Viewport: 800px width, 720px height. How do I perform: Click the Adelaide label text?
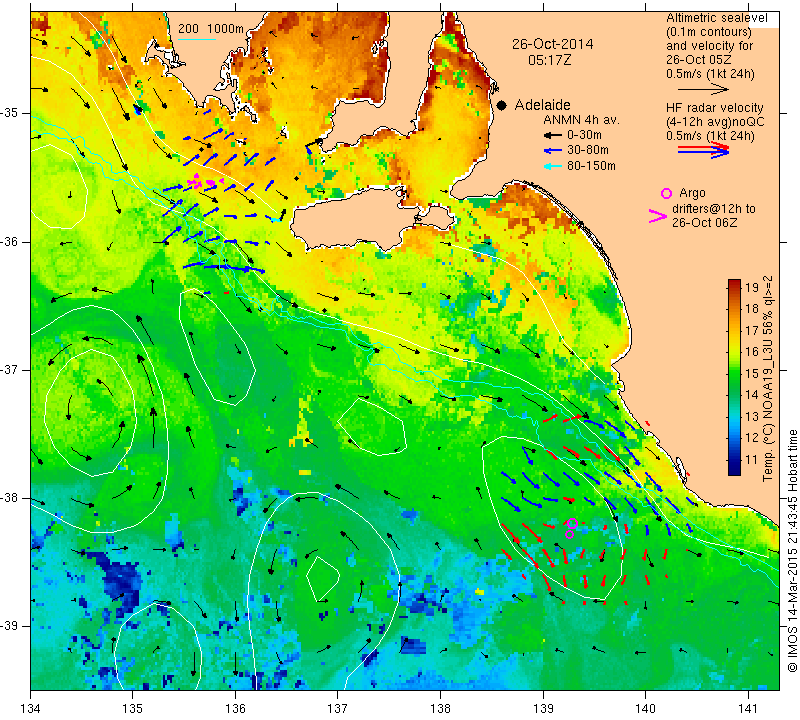[x=542, y=105]
